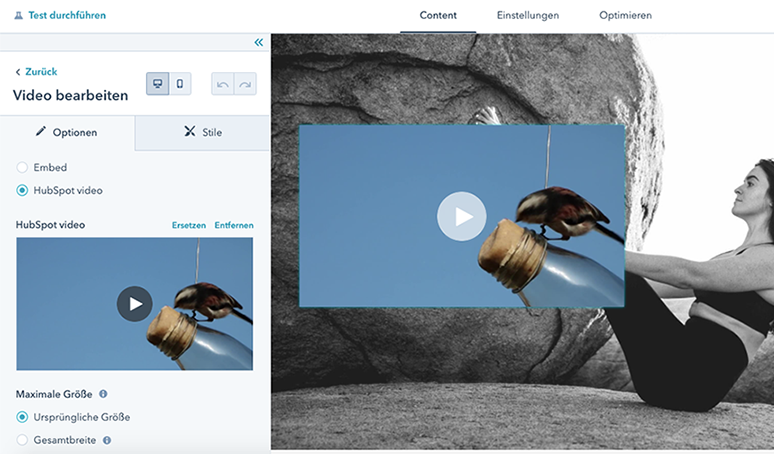Screen dimensions: 774x454
Task: Click info icon beside Gesamtbreite
Action: point(107,440)
